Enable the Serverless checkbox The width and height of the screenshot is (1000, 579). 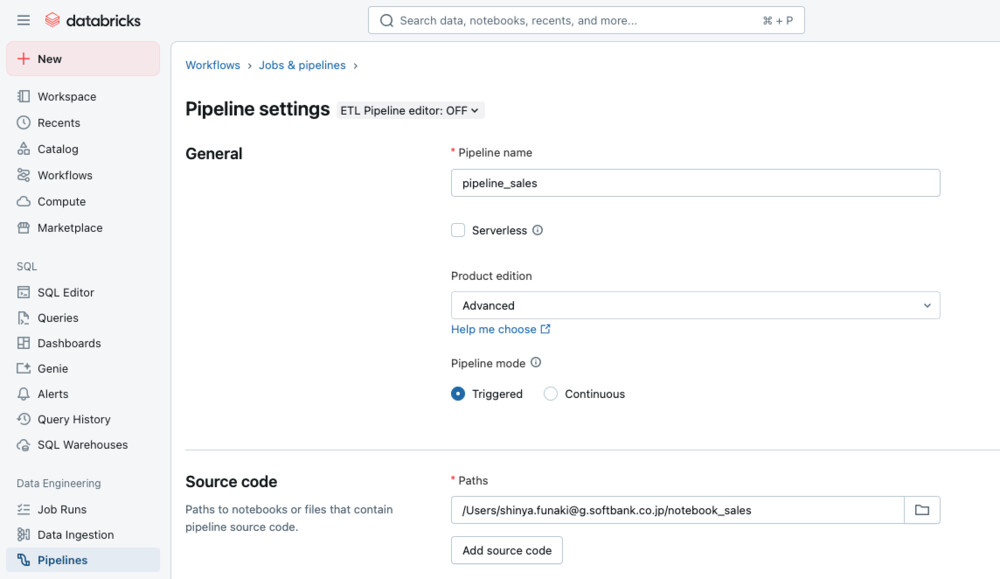[x=458, y=230]
